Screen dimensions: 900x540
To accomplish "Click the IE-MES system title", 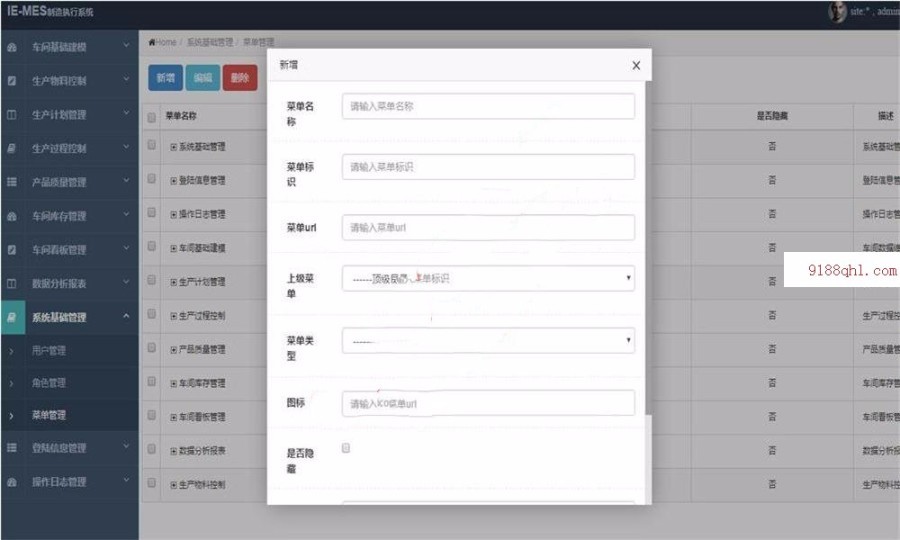I will (x=49, y=11).
